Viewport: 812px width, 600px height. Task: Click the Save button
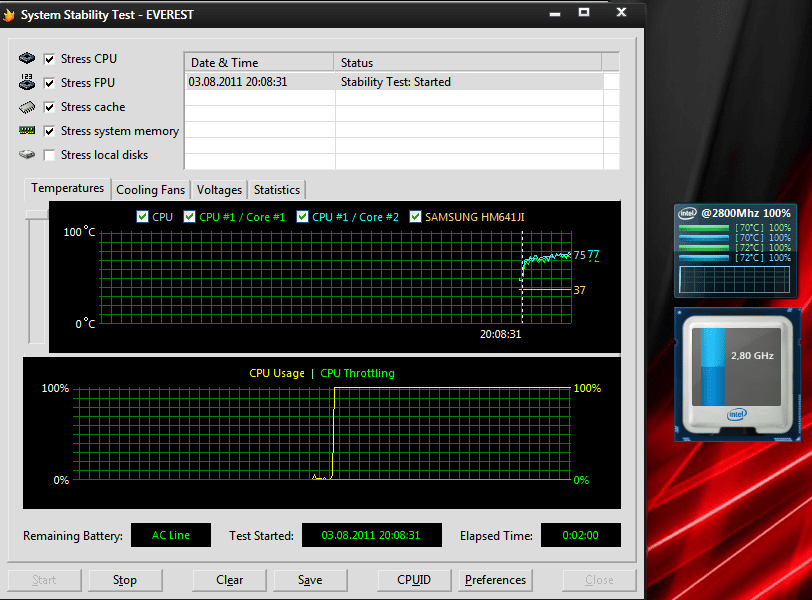pyautogui.click(x=310, y=580)
